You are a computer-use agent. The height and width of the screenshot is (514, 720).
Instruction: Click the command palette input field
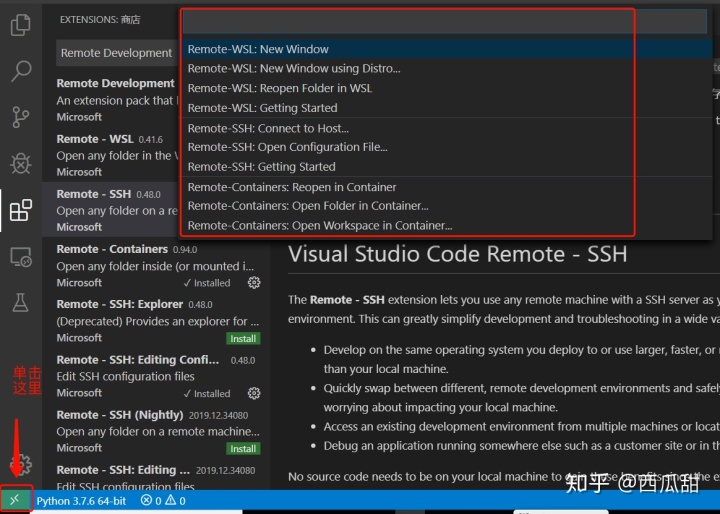click(x=444, y=21)
